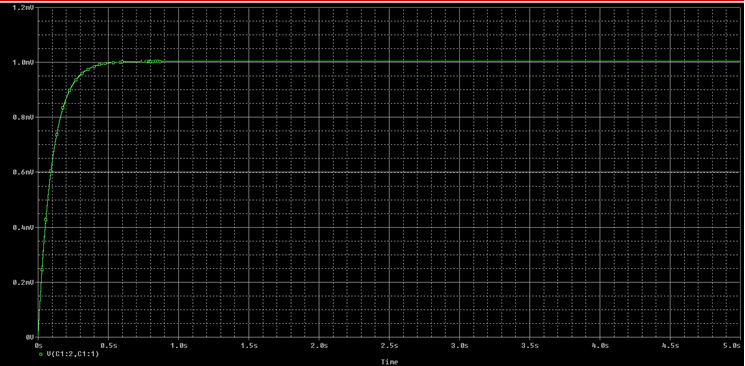Click the flat green trace at 3.0s

459,62
